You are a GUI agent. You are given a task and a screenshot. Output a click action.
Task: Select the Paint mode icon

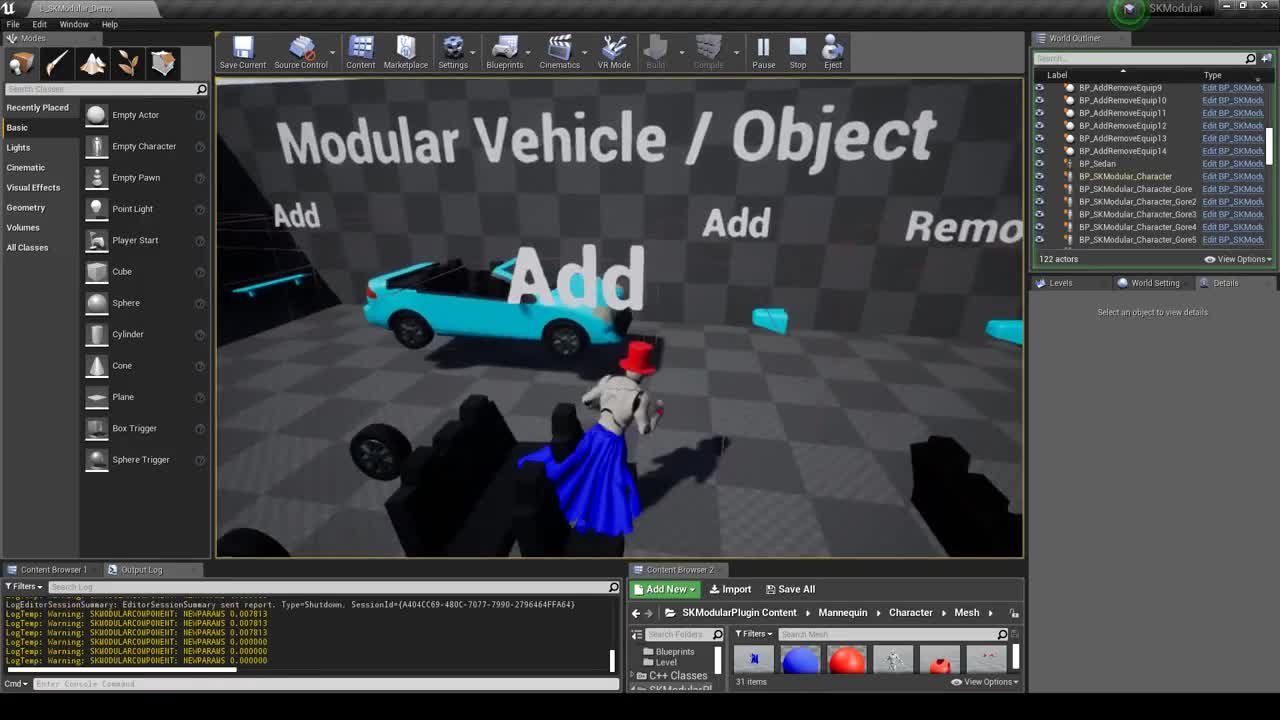(x=57, y=63)
